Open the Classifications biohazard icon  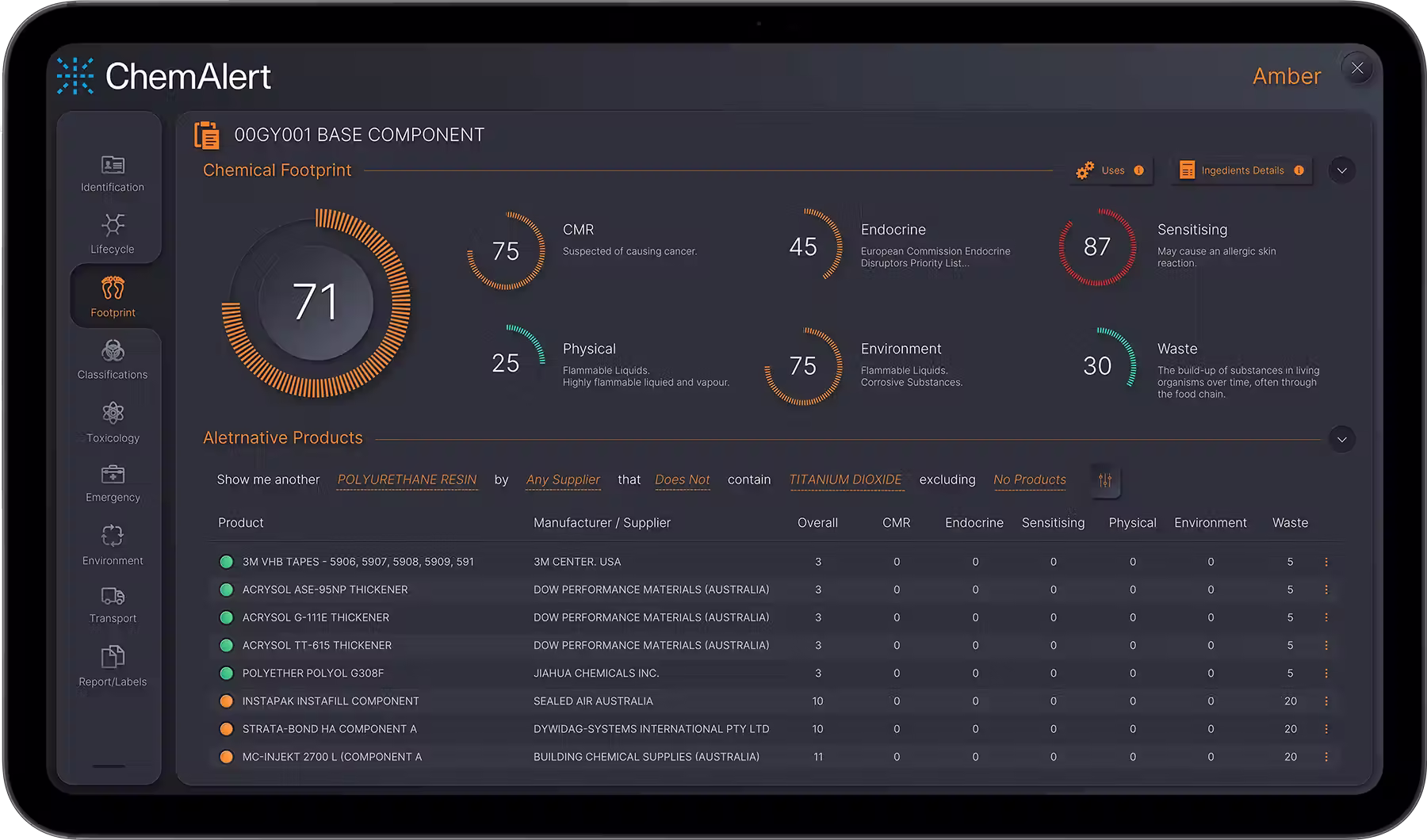tap(113, 350)
